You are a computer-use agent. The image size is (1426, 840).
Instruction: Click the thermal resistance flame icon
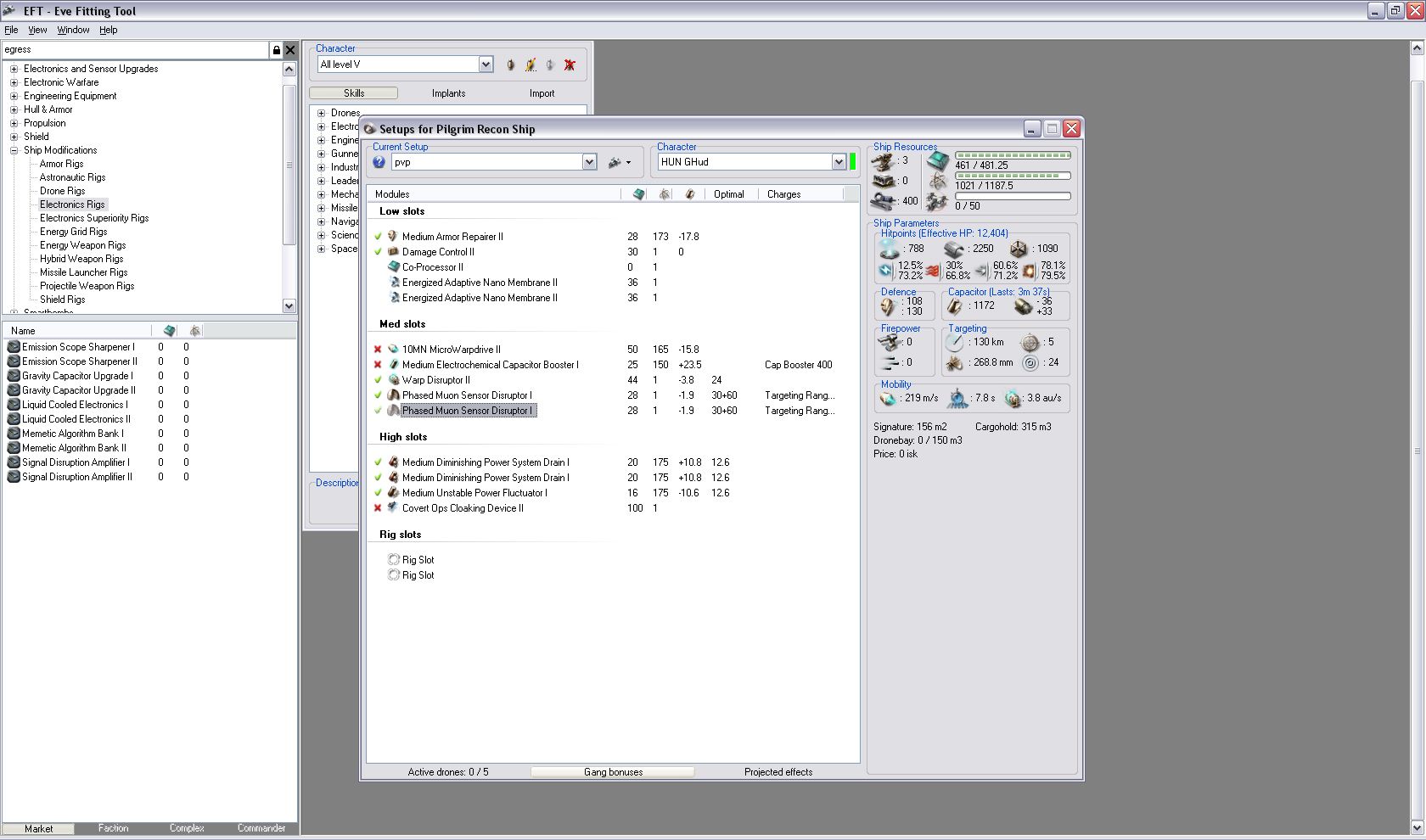[x=933, y=271]
